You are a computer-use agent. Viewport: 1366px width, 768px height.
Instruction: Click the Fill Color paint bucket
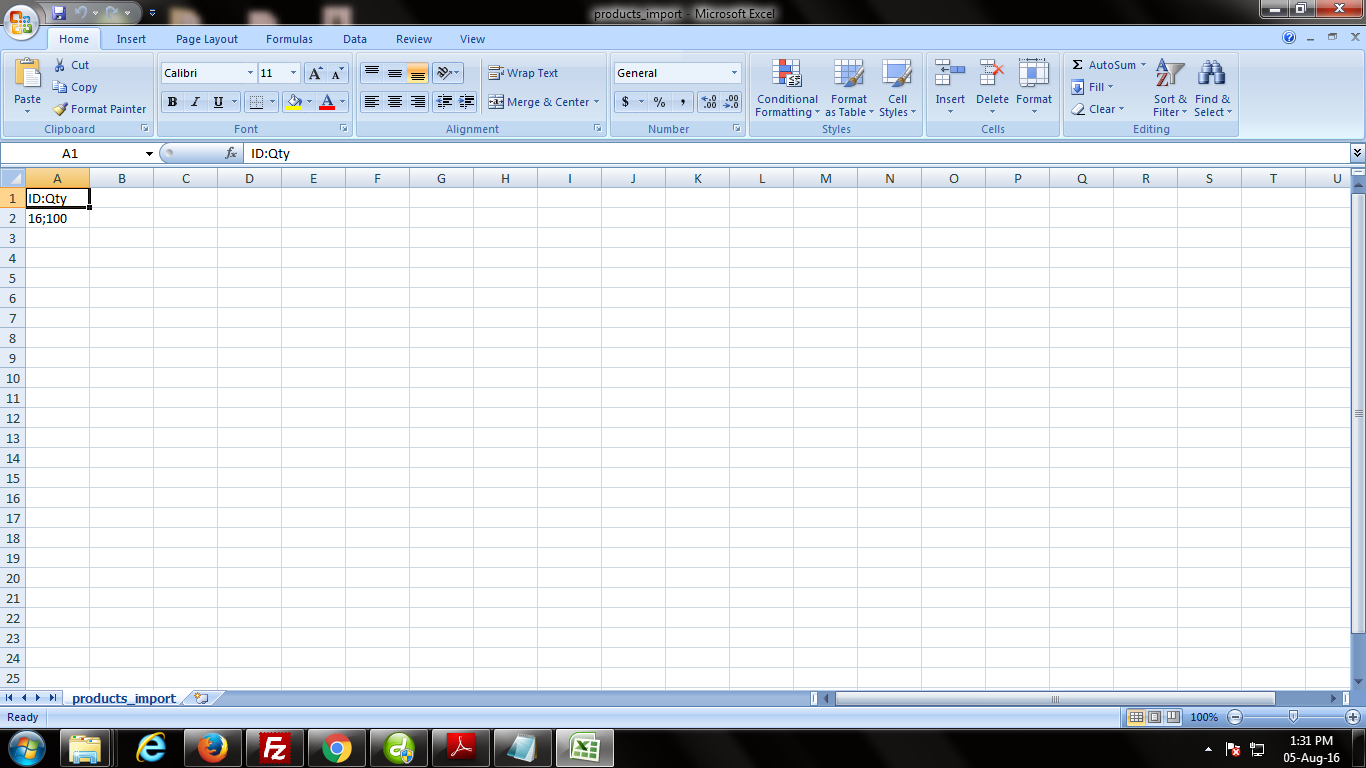pos(293,102)
